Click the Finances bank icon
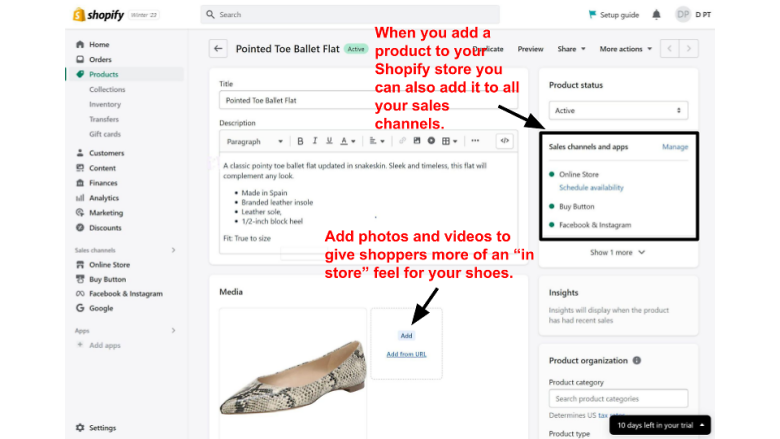780x439 pixels. tap(80, 182)
